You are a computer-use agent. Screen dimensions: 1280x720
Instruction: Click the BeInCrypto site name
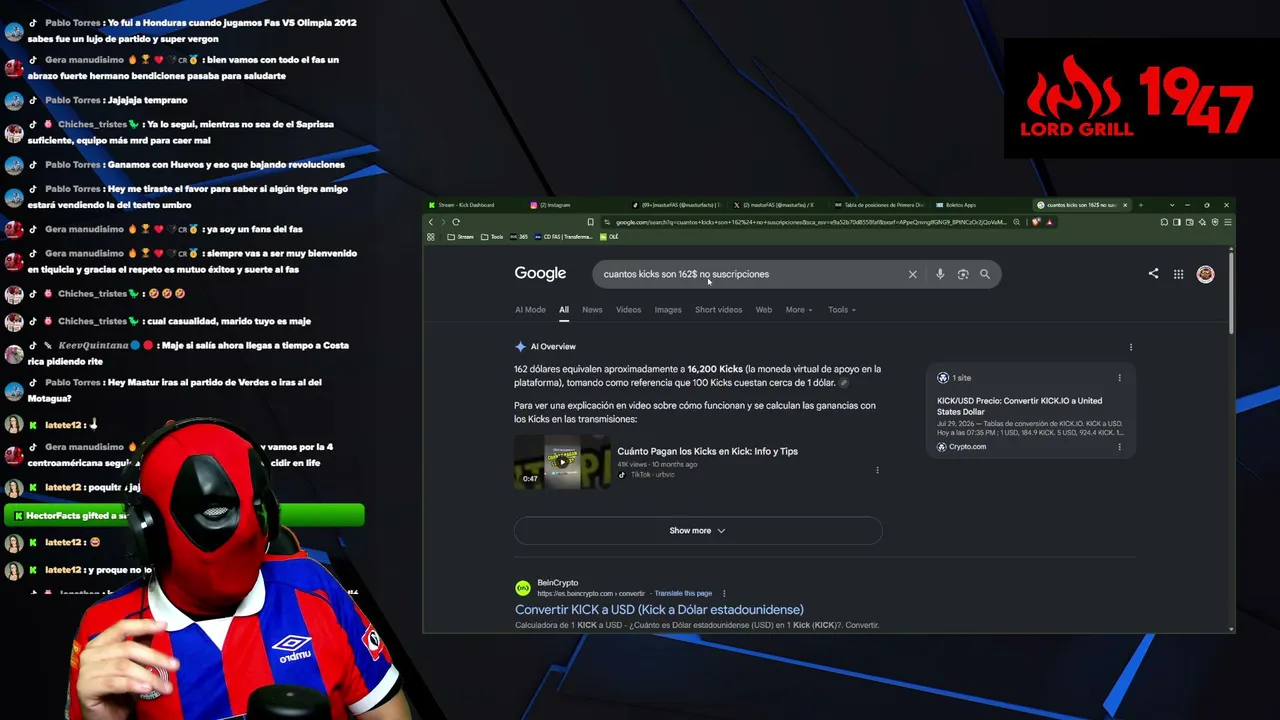[x=558, y=583]
